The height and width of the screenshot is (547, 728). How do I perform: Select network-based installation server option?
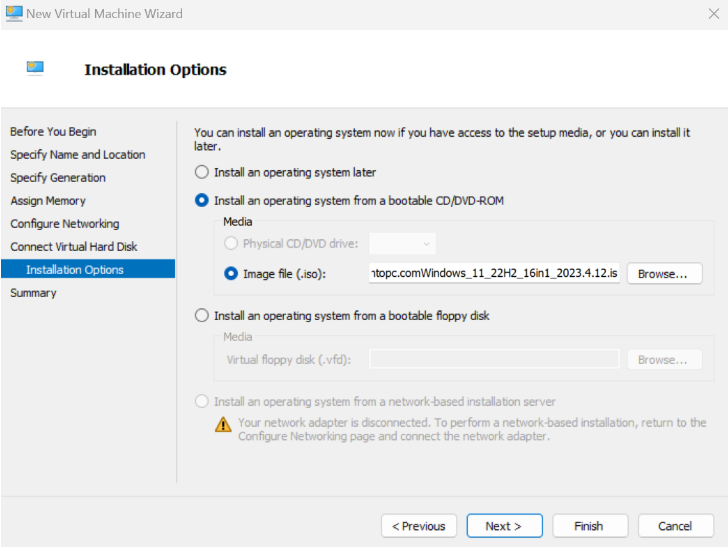[202, 401]
